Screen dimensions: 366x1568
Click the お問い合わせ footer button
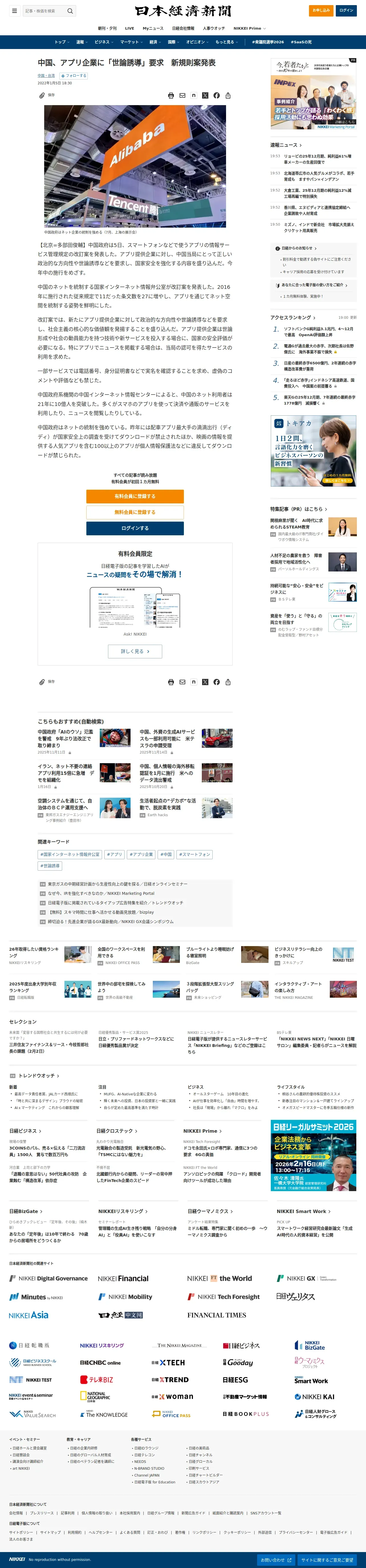click(276, 1560)
